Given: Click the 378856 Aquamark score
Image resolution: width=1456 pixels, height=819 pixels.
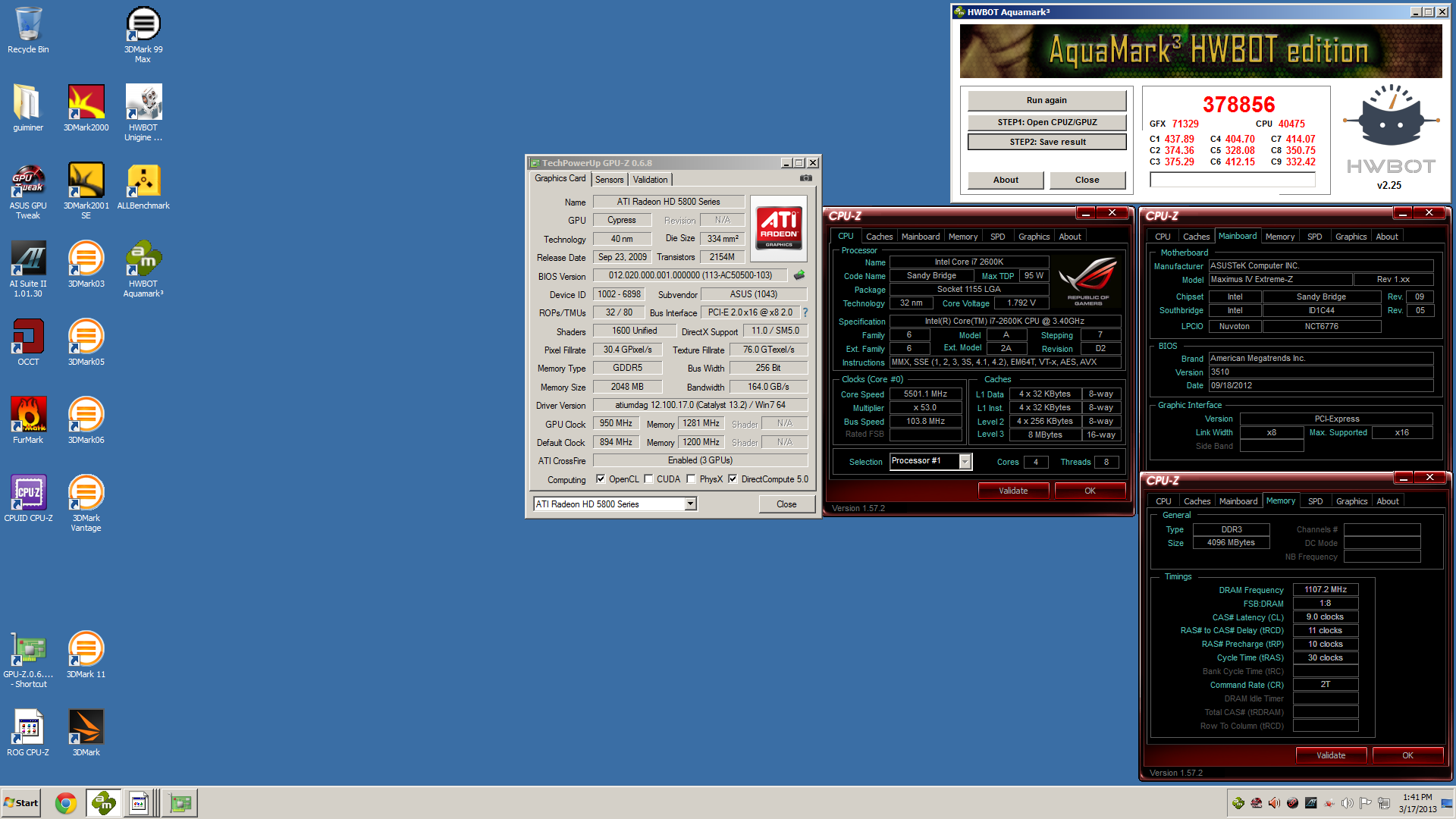Looking at the screenshot, I should [1238, 104].
